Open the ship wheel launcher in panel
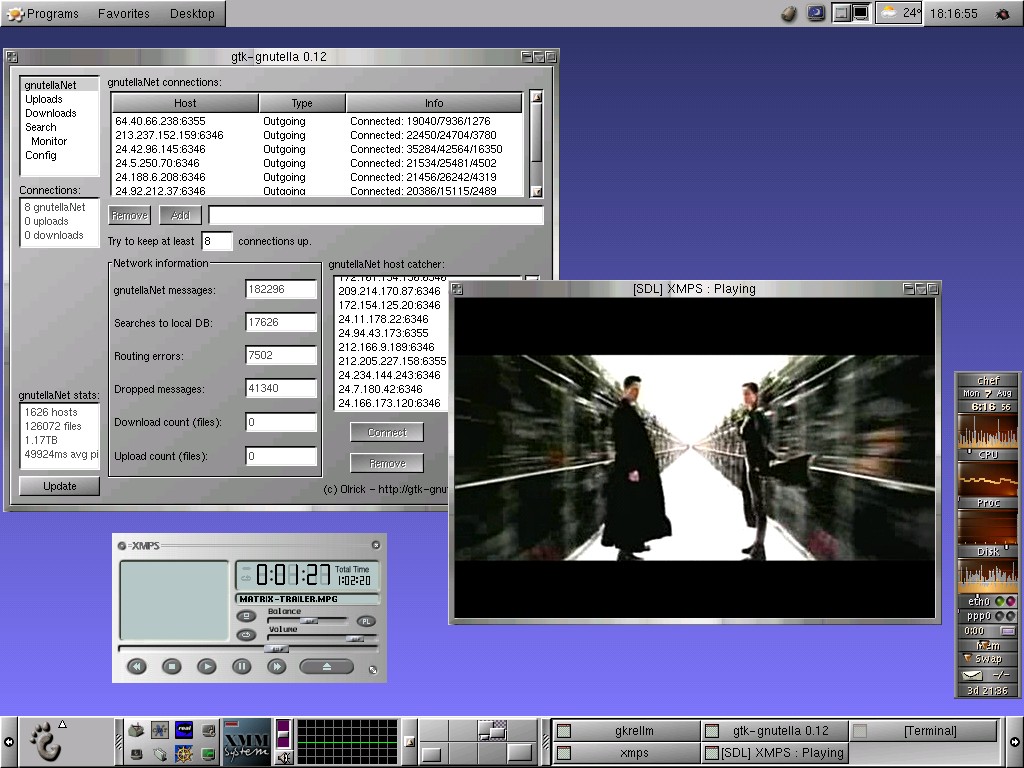The image size is (1024, 768). tap(184, 754)
